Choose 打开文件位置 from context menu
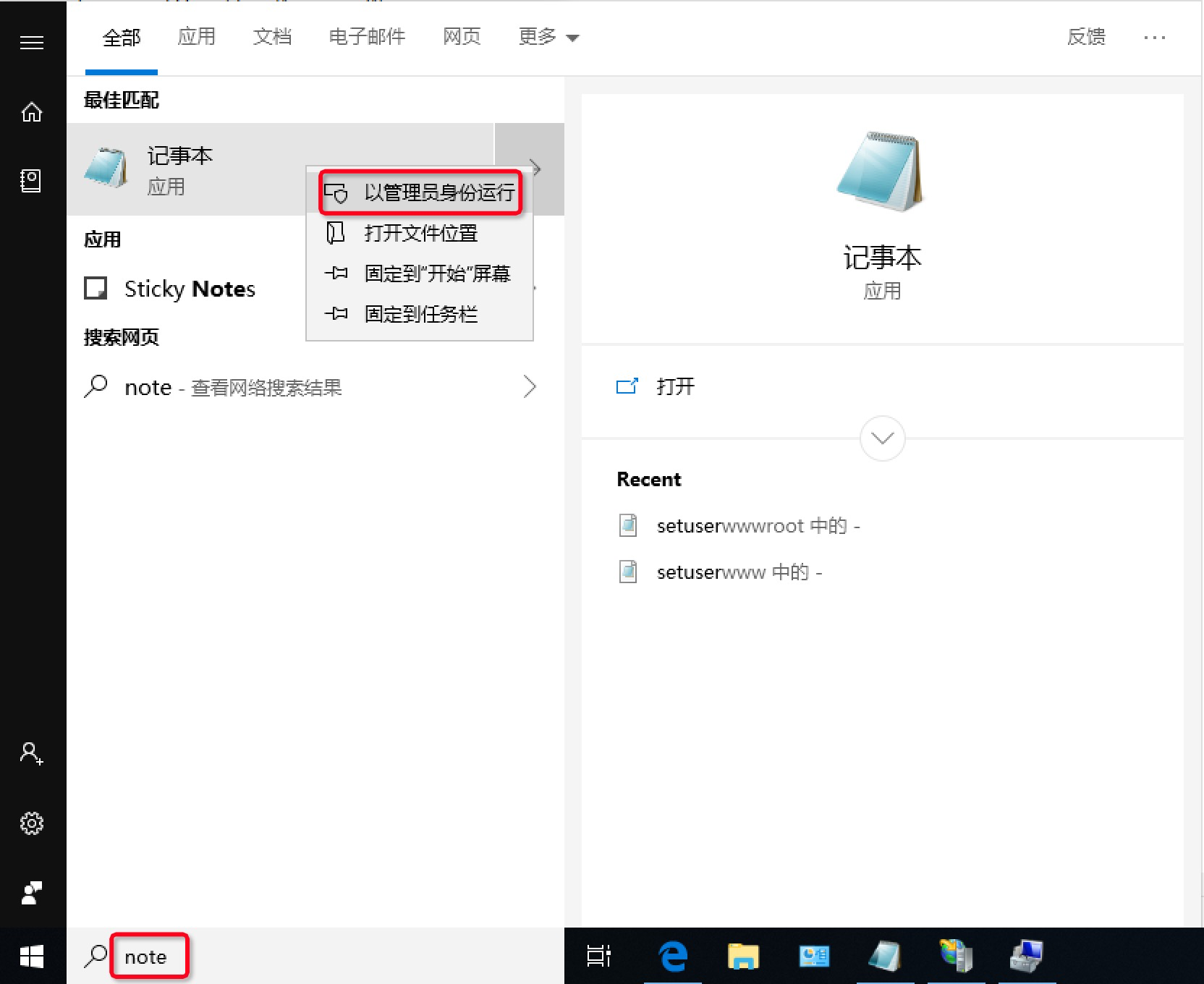This screenshot has width=1204, height=984. pyautogui.click(x=420, y=233)
